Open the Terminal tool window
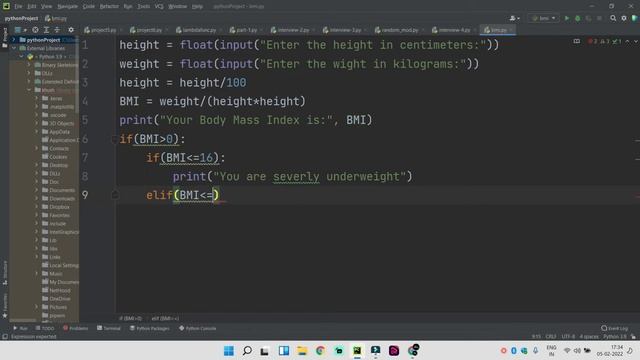The width and height of the screenshot is (640, 360). tap(109, 328)
